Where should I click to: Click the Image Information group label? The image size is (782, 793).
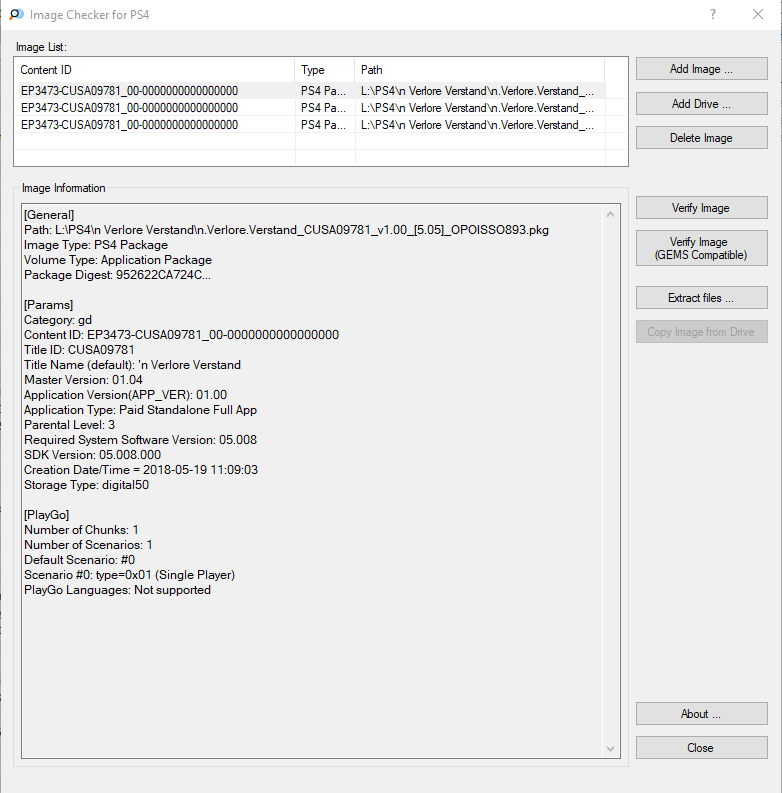(63, 188)
